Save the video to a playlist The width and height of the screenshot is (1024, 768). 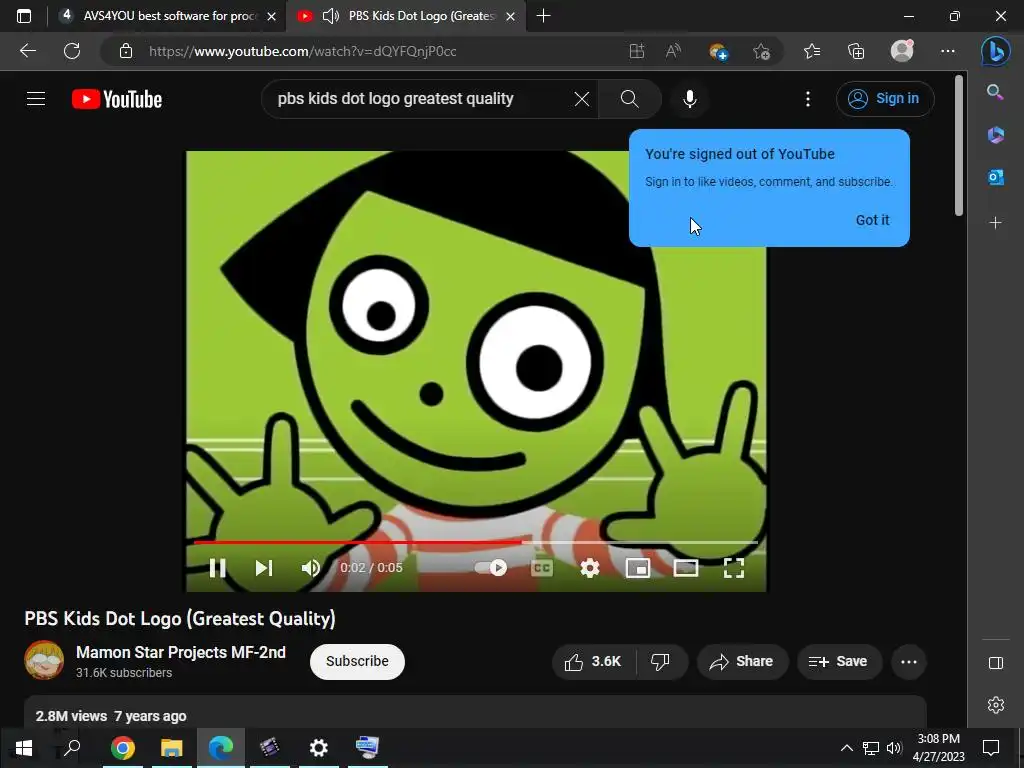[x=839, y=662]
